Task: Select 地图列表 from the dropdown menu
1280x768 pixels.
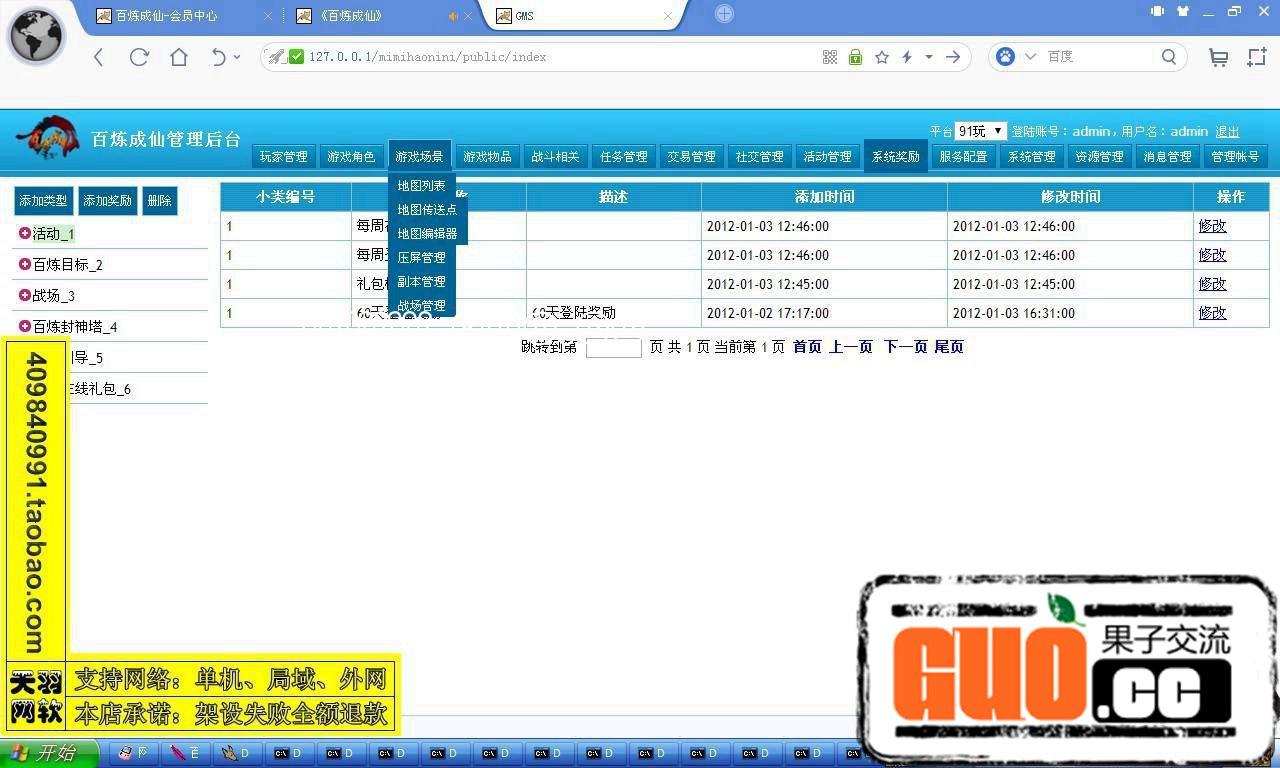Action: tap(421, 186)
